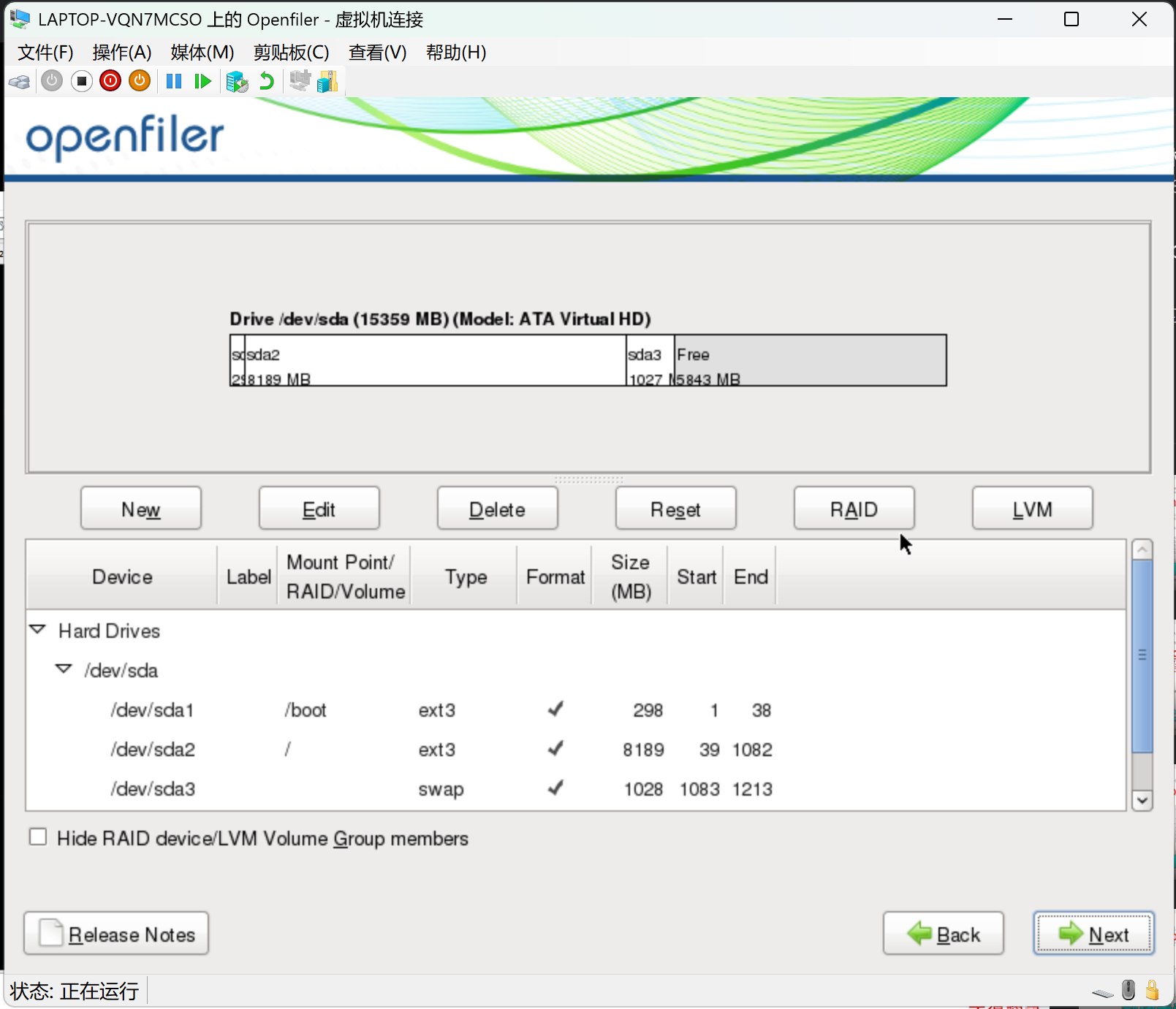The image size is (1176, 1009).
Task: Click the Mount Point/RAID/Volume column header
Action: [345, 576]
